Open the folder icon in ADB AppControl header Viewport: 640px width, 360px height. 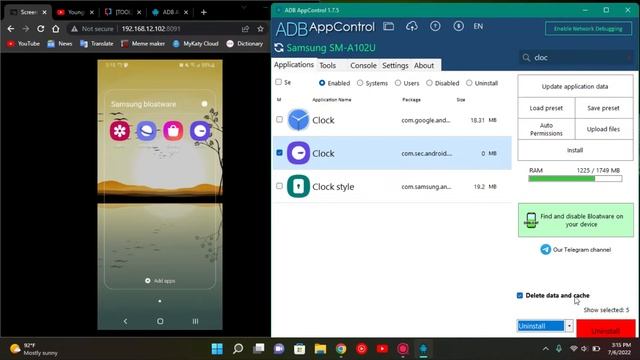point(389,27)
